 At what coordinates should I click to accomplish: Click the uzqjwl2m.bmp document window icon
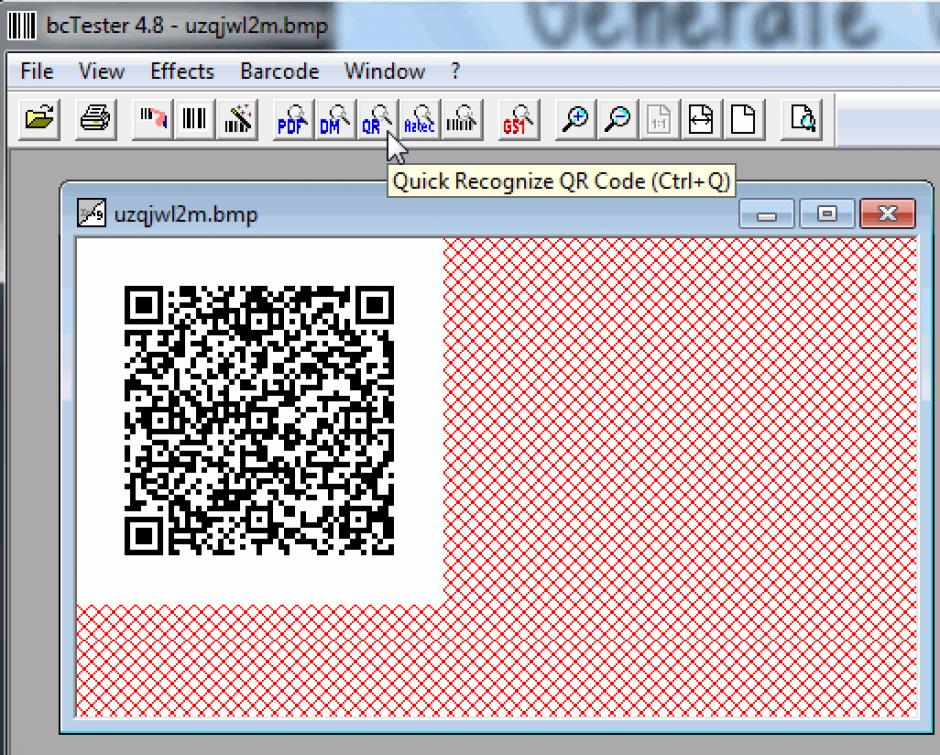[92, 213]
